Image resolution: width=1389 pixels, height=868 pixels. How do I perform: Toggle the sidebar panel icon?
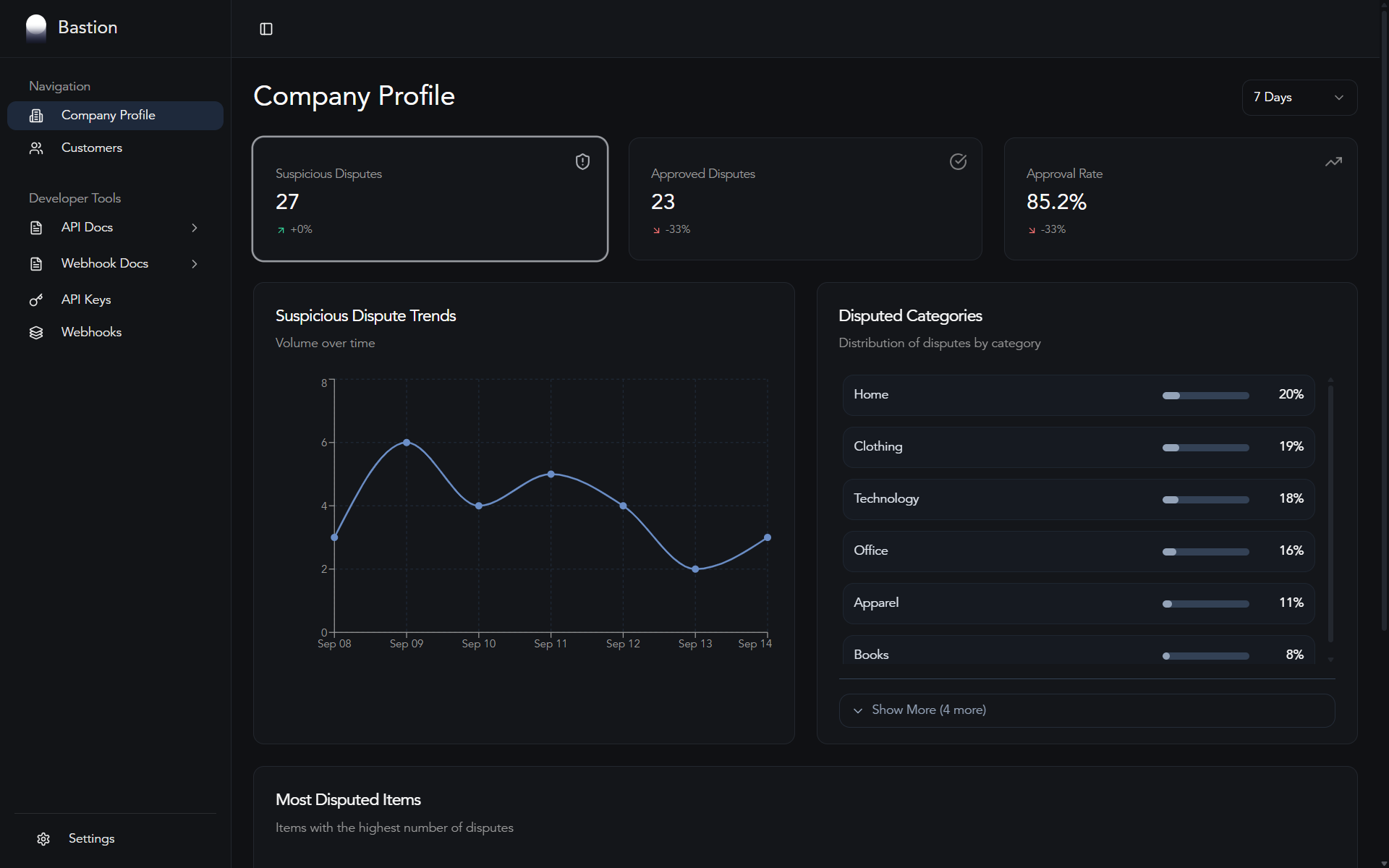pos(266,29)
